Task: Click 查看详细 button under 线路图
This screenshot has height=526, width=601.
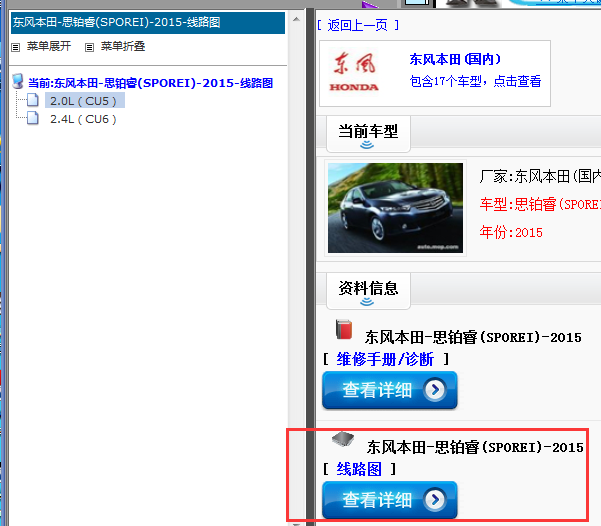Action: [x=390, y=500]
